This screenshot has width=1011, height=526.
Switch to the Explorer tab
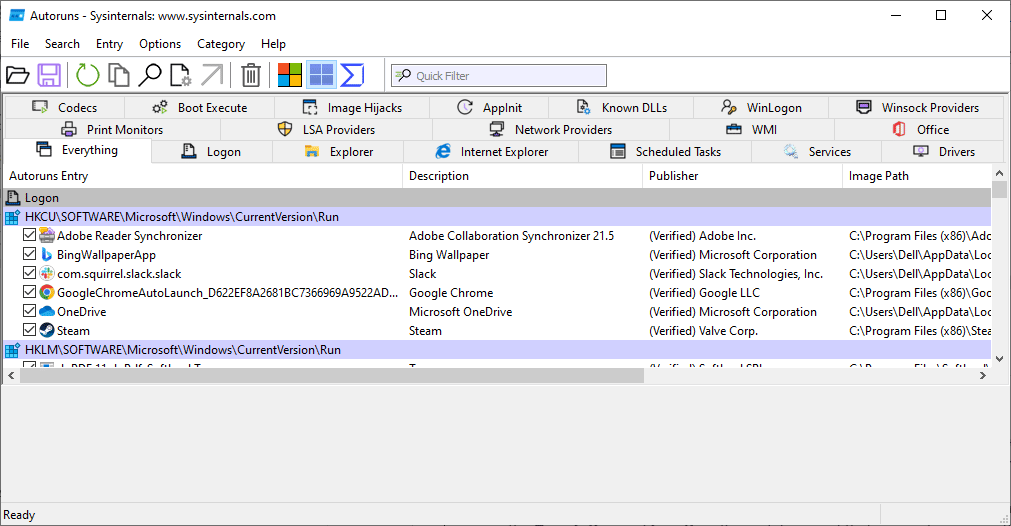(x=339, y=151)
